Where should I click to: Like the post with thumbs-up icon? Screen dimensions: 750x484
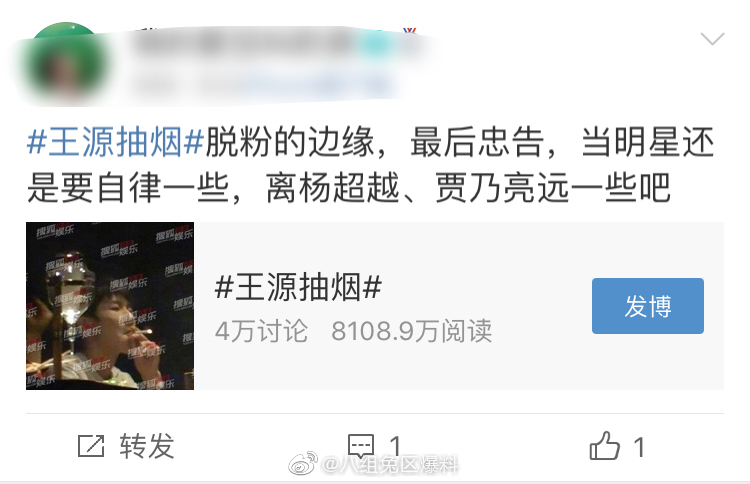pos(605,446)
